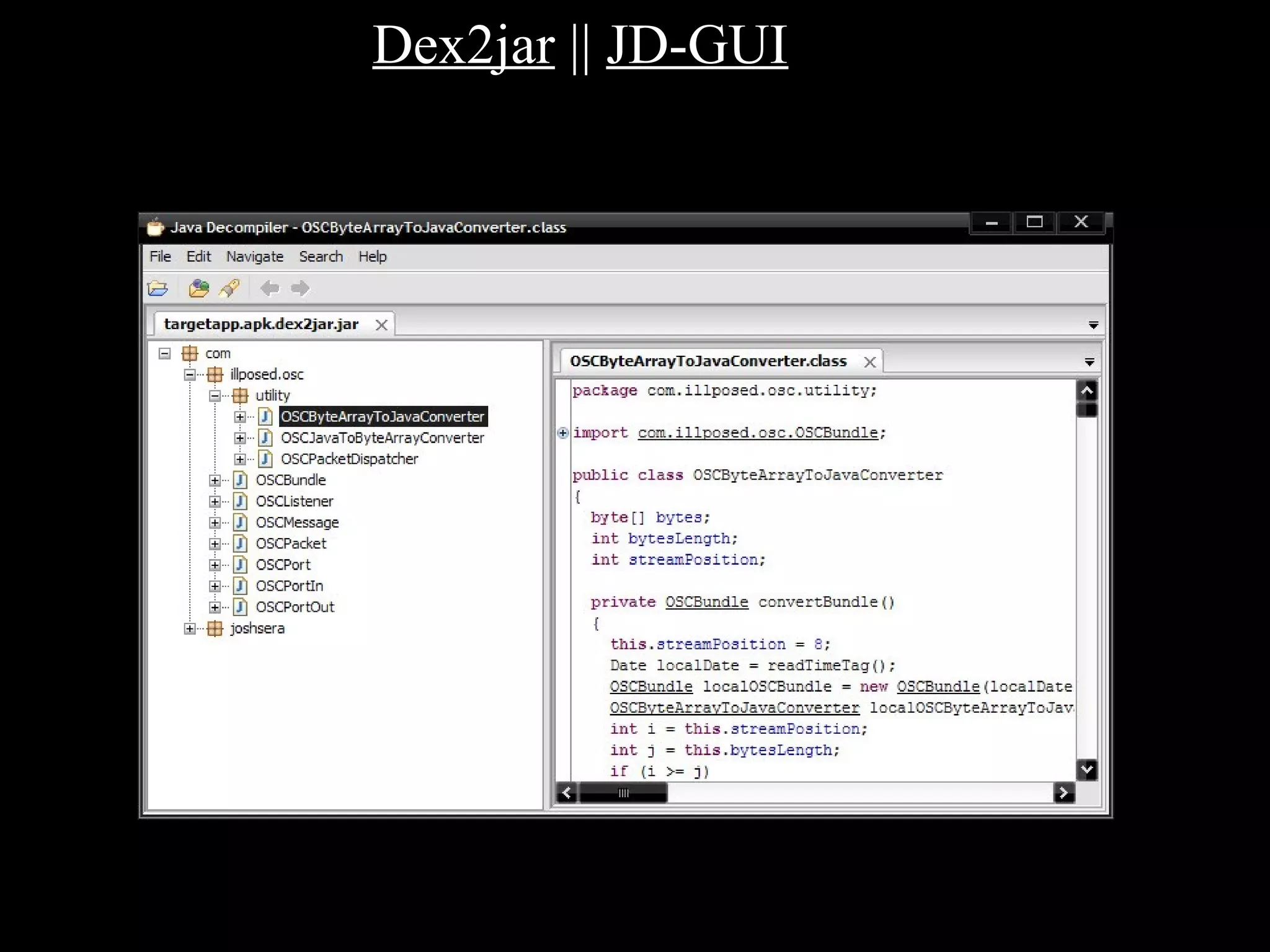Select OSCPort in the class tree

[283, 565]
